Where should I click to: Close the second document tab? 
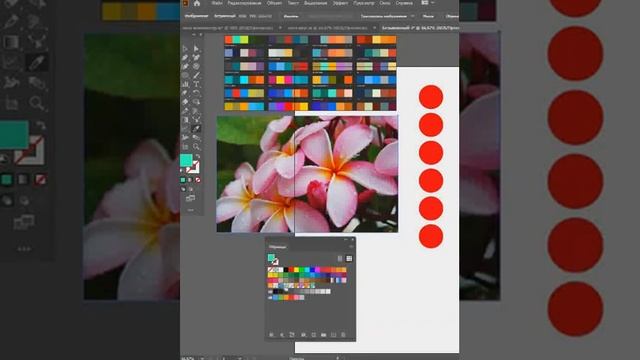point(374,28)
